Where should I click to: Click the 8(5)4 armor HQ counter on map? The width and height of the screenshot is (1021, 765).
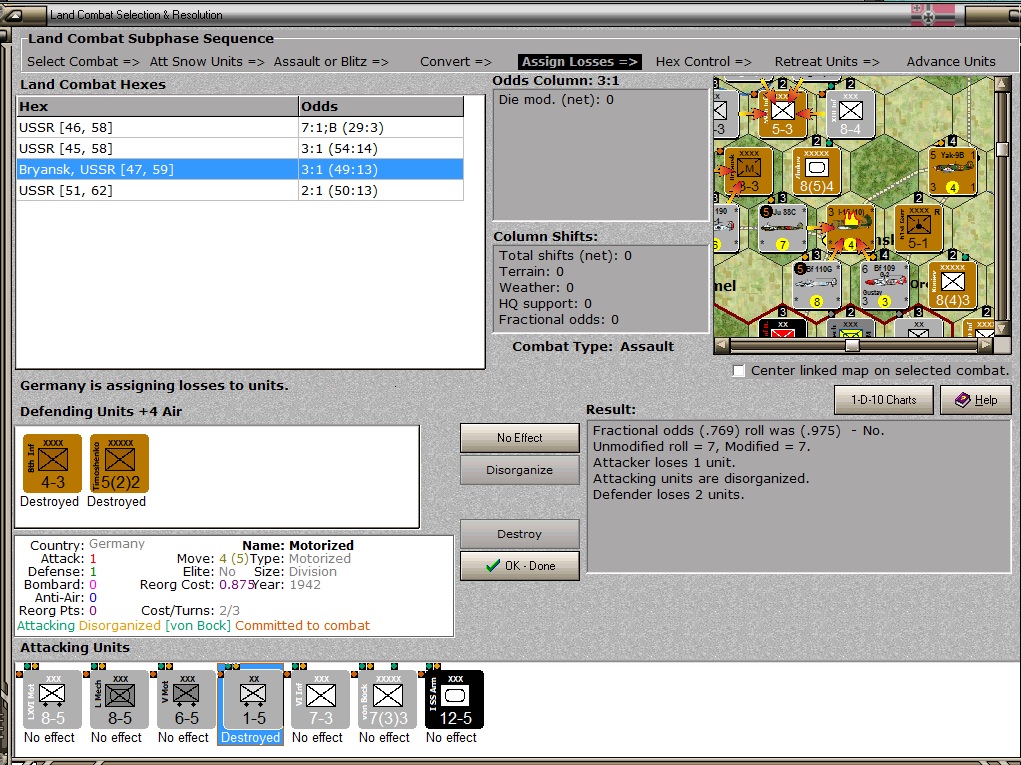click(x=817, y=171)
